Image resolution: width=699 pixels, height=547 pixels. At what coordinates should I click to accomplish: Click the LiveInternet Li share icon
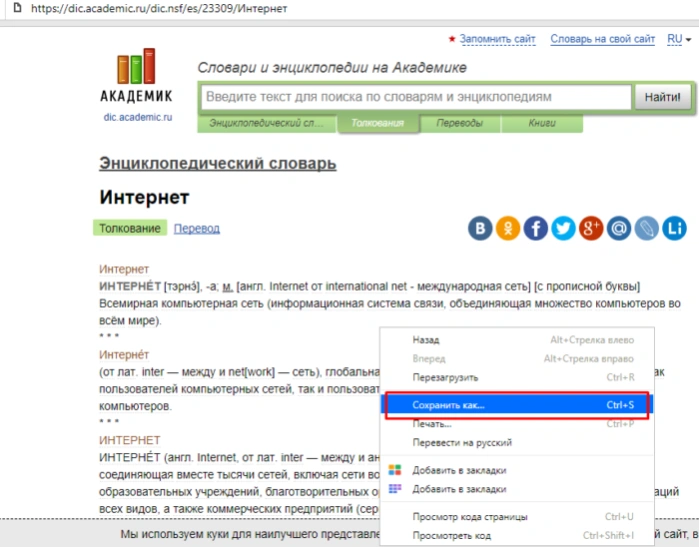point(674,228)
